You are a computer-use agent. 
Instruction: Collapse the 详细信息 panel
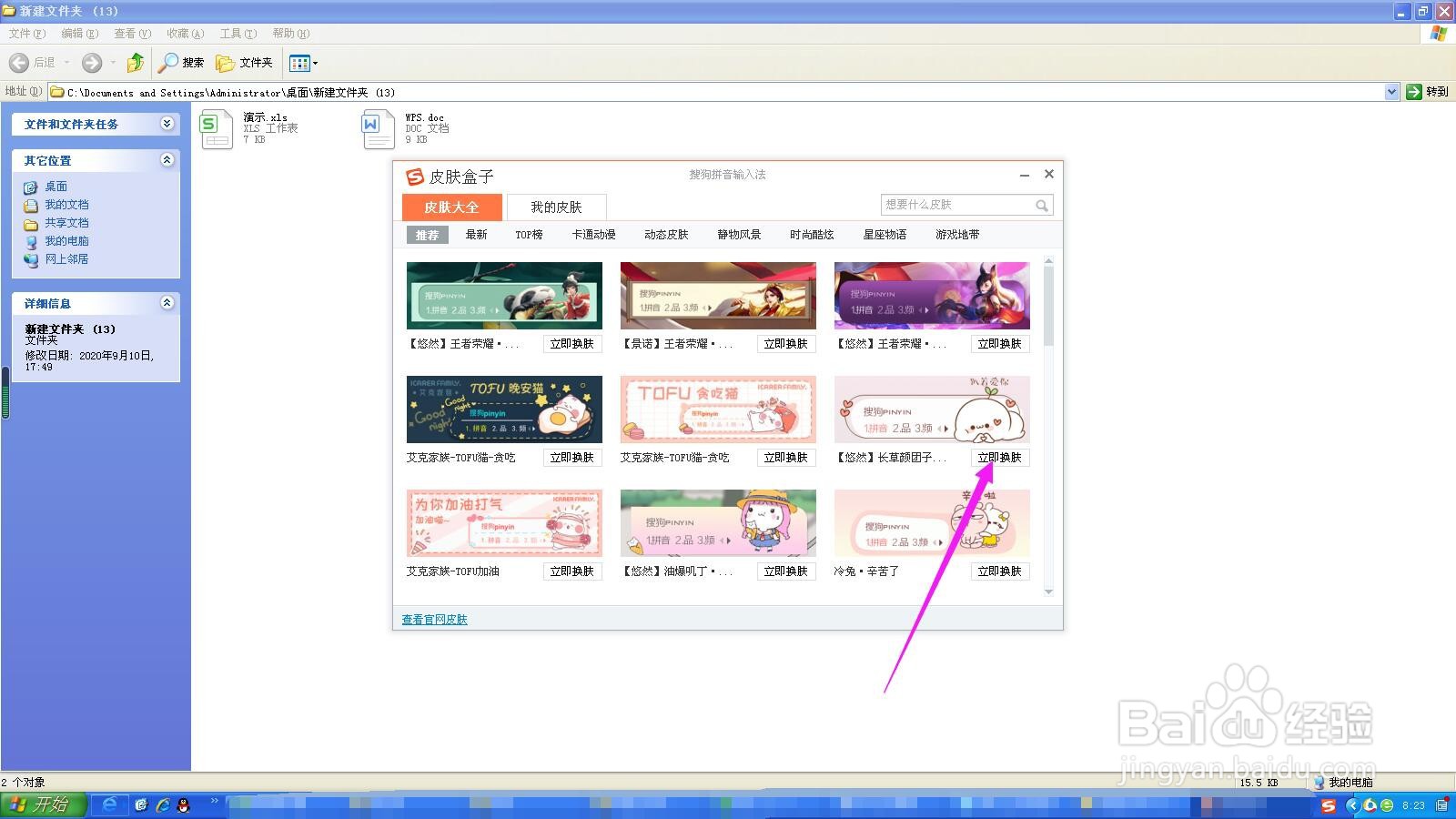167,303
